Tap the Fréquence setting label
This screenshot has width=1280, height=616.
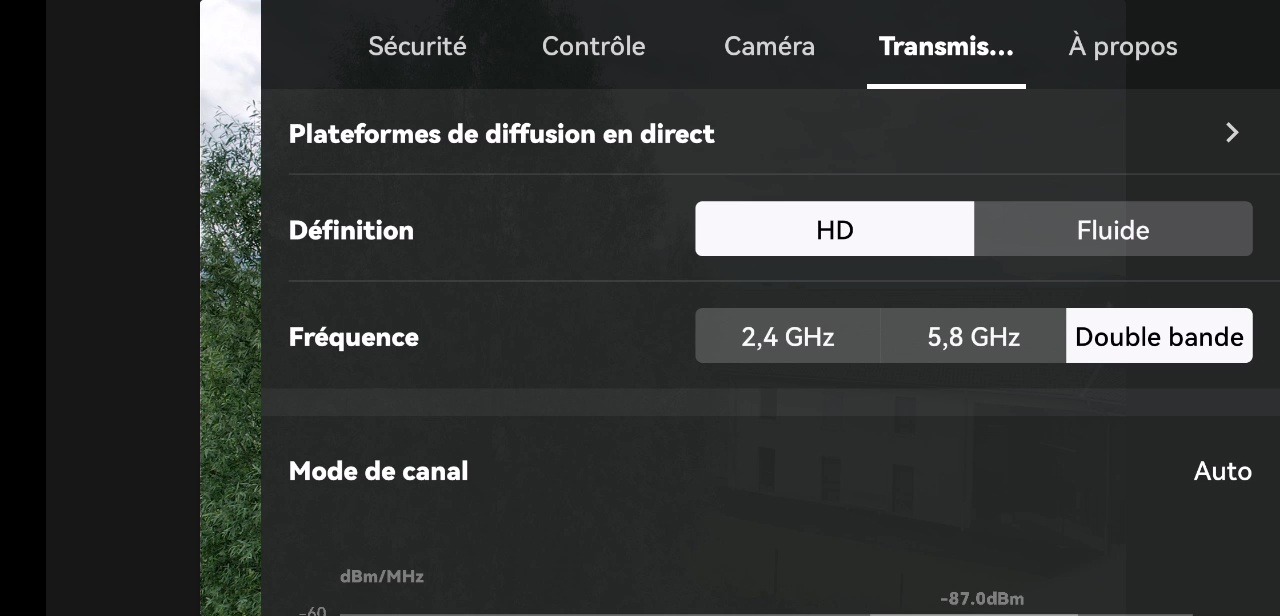pyautogui.click(x=353, y=337)
